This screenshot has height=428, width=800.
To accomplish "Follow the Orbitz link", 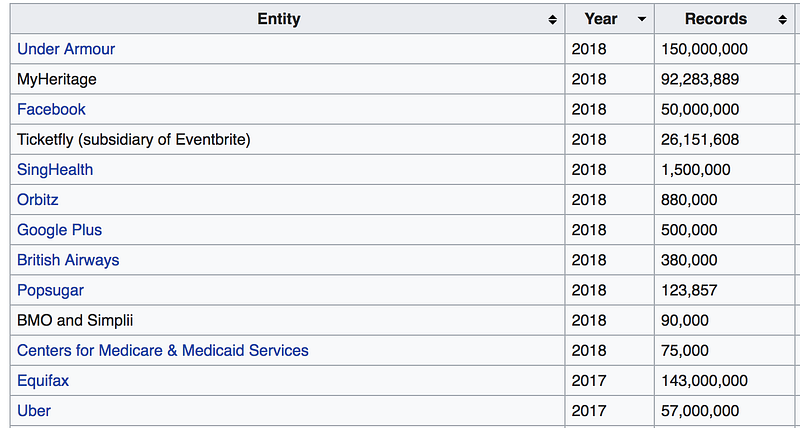I will point(38,199).
